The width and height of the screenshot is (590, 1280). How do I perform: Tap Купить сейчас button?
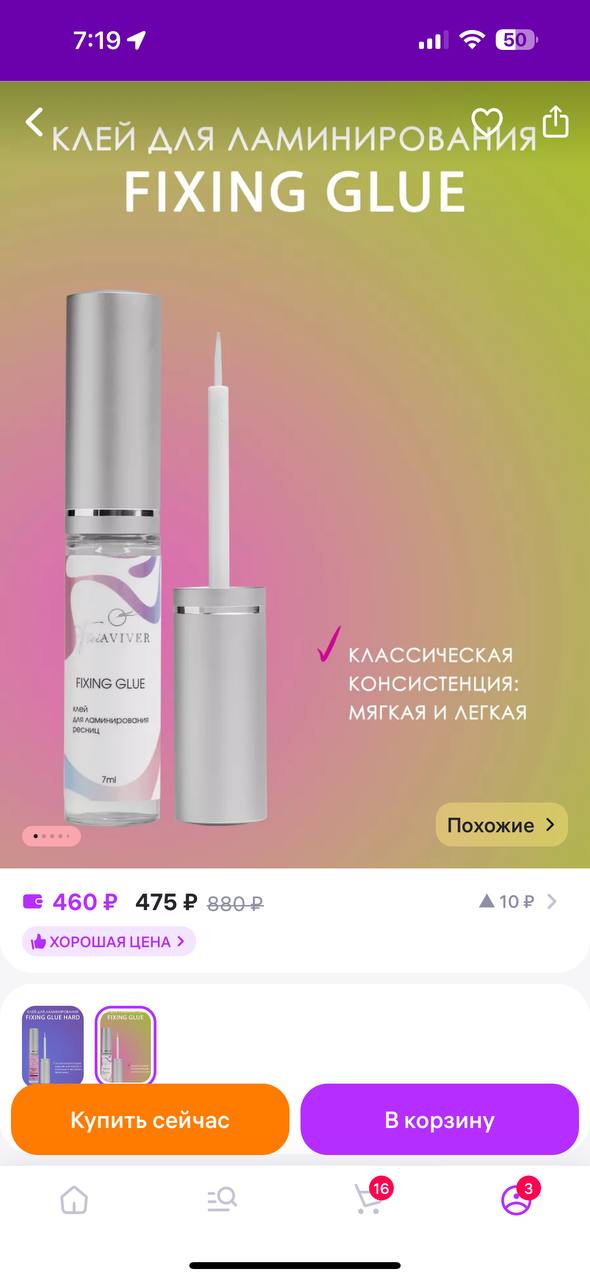point(150,1120)
